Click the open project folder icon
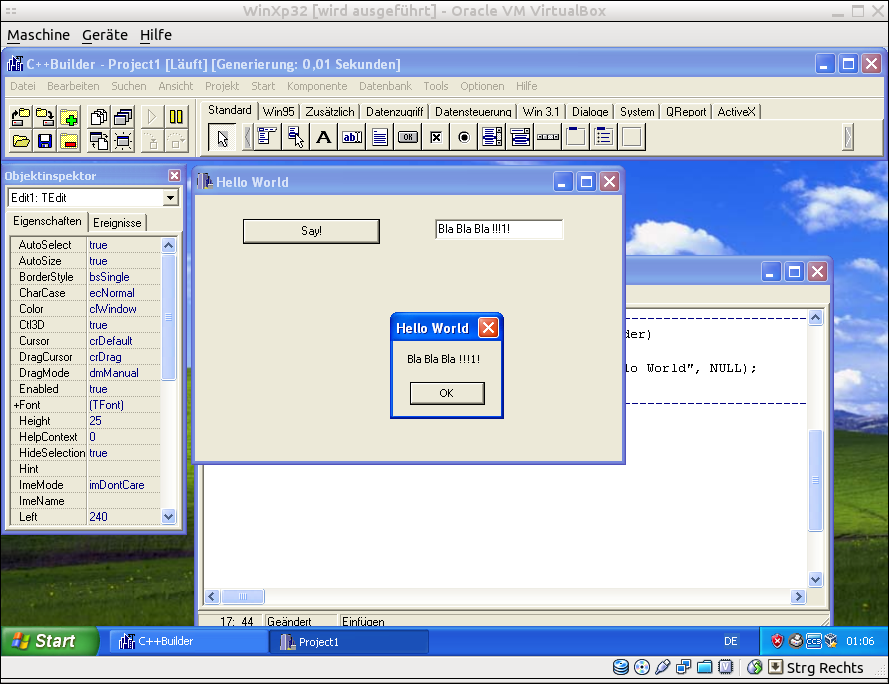Image resolution: width=889 pixels, height=684 pixels. click(21, 141)
